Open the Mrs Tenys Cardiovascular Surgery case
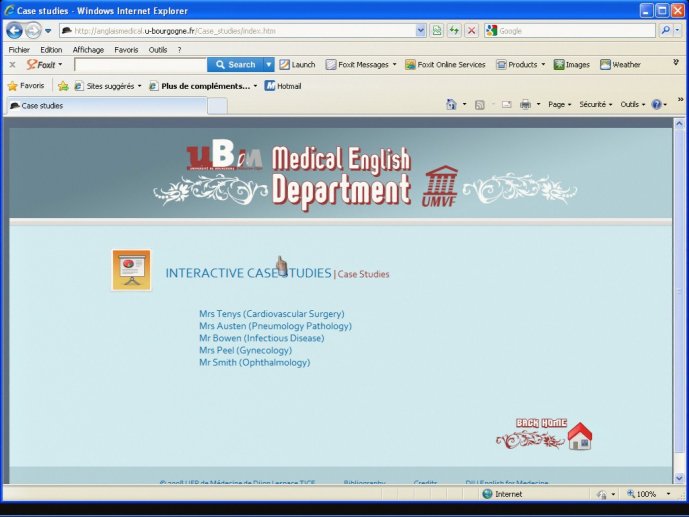689x517 pixels. [272, 314]
